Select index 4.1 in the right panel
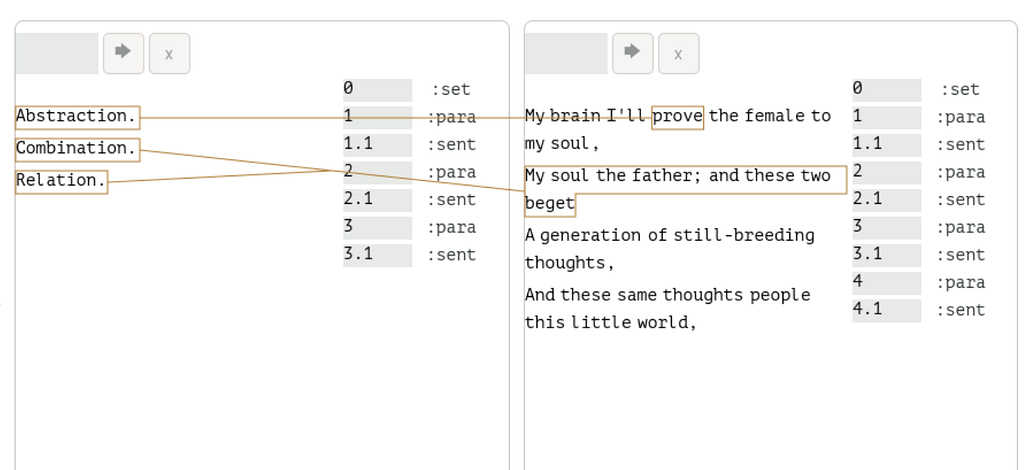 tap(887, 311)
